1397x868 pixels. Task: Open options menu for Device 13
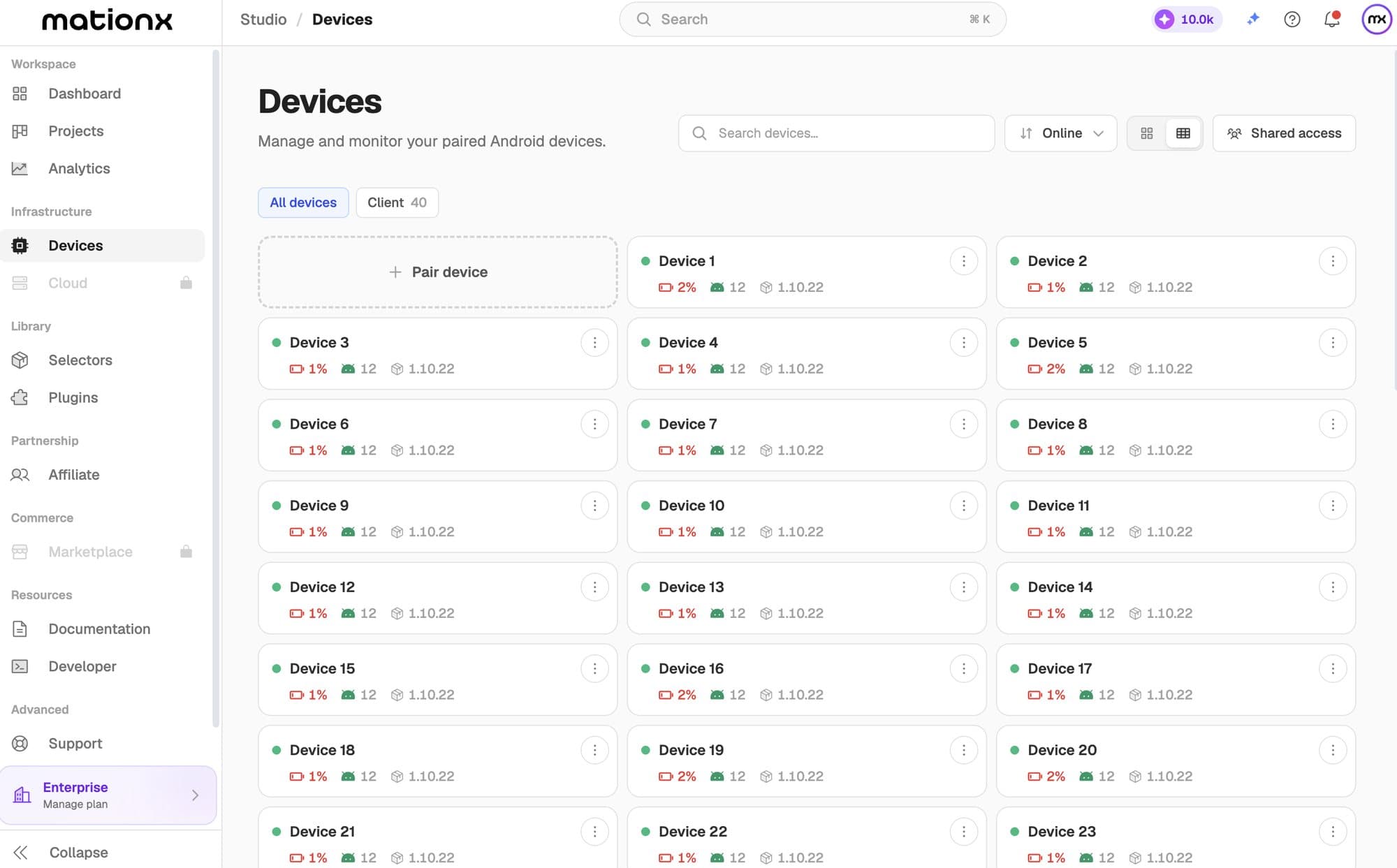point(963,587)
